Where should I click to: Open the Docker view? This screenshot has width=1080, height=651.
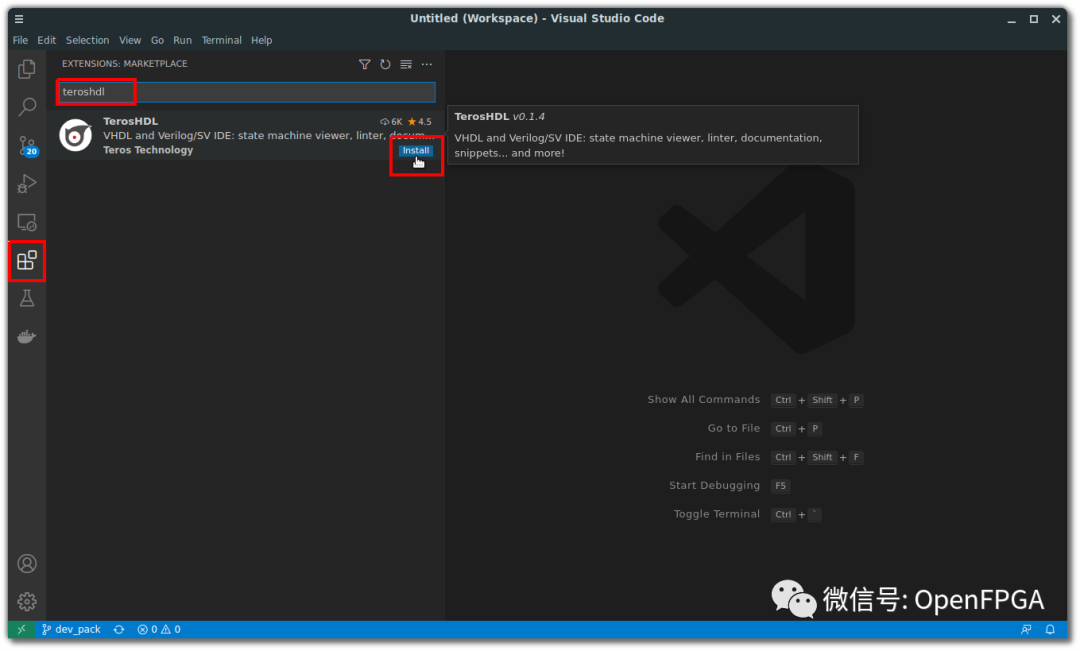pos(27,337)
